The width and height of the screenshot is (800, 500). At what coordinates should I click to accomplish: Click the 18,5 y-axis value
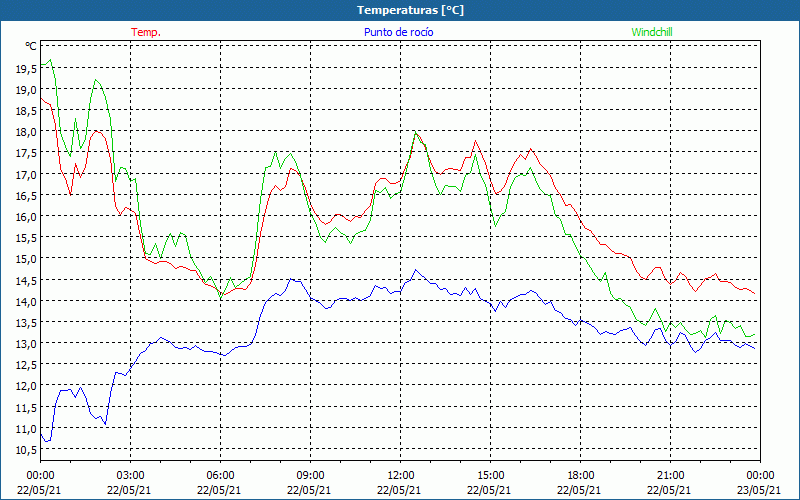[x=26, y=112]
